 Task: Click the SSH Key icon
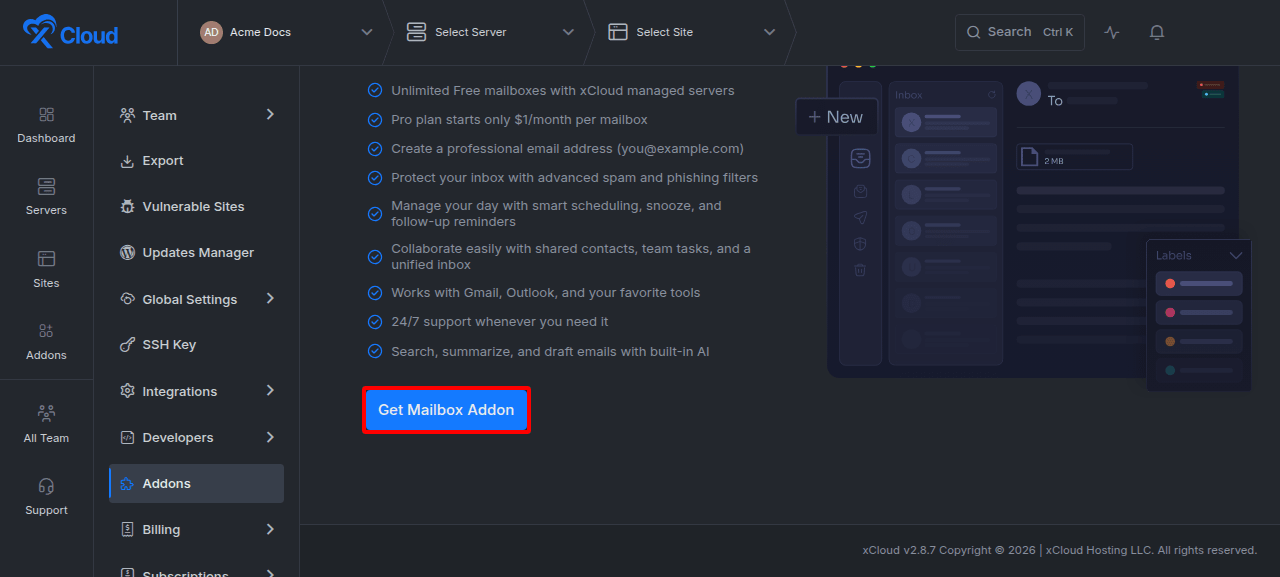click(127, 345)
